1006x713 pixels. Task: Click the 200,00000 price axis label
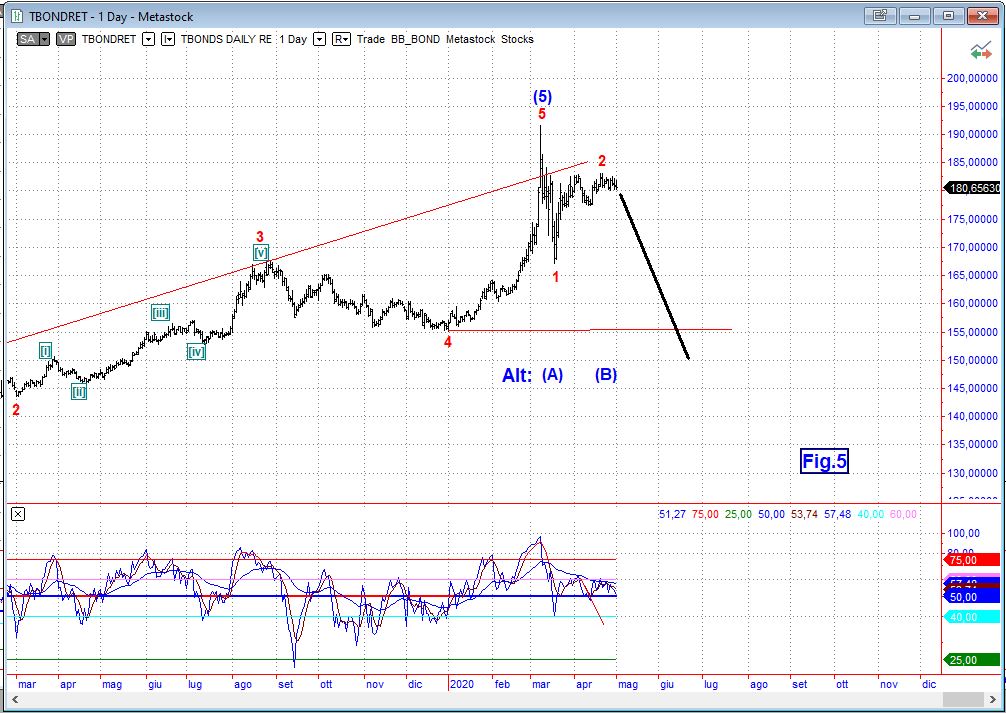click(x=973, y=78)
